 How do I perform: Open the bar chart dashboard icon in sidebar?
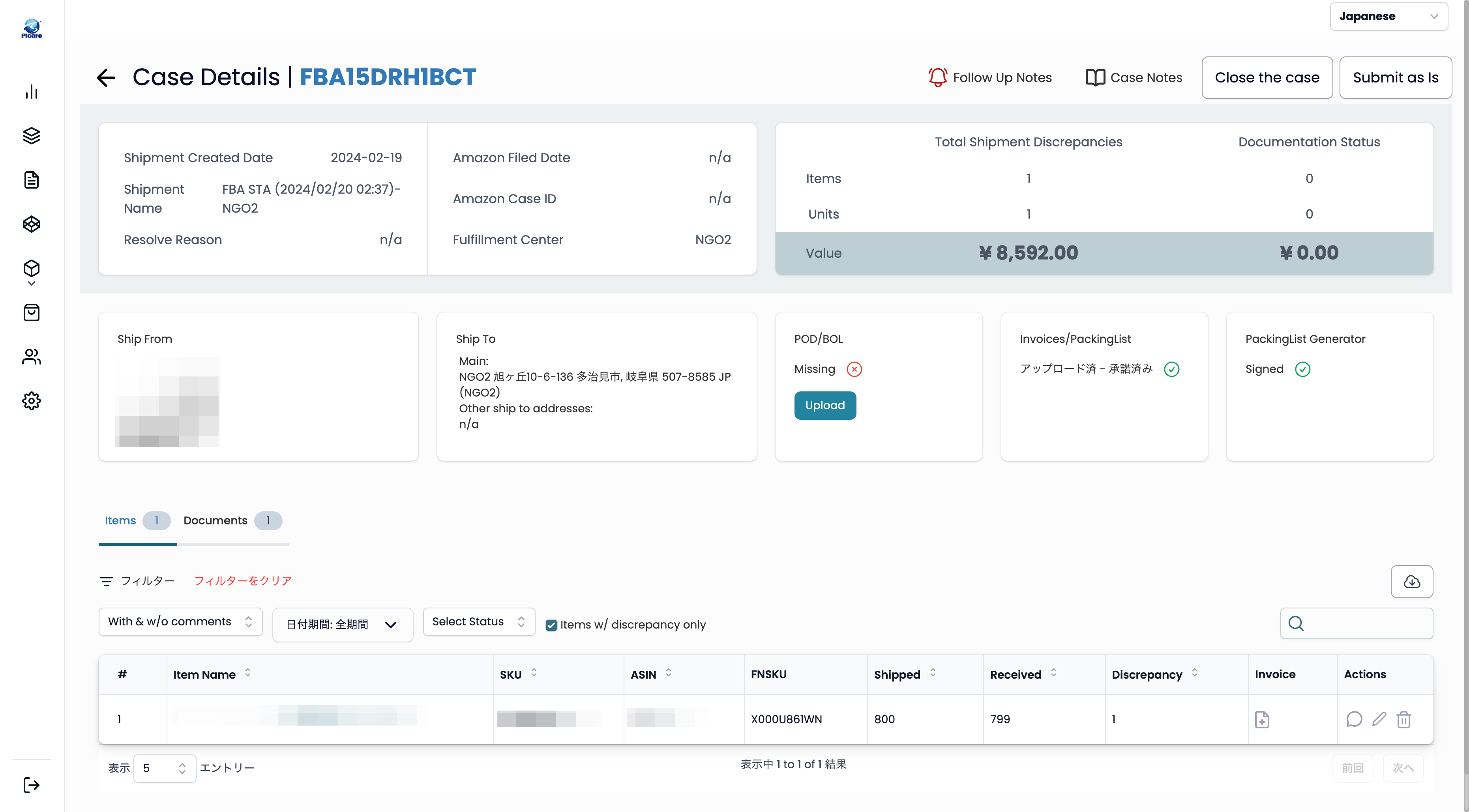point(31,92)
